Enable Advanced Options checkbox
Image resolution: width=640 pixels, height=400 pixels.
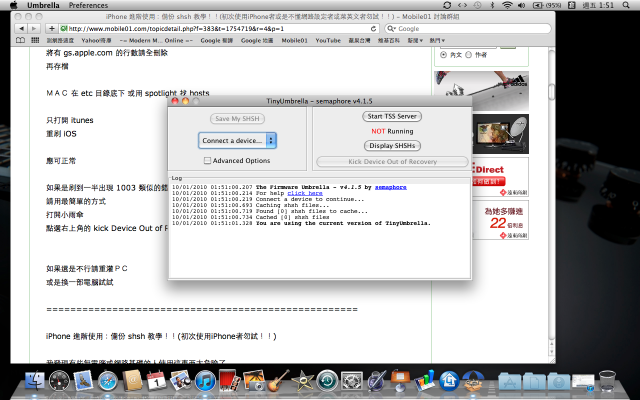(207, 161)
